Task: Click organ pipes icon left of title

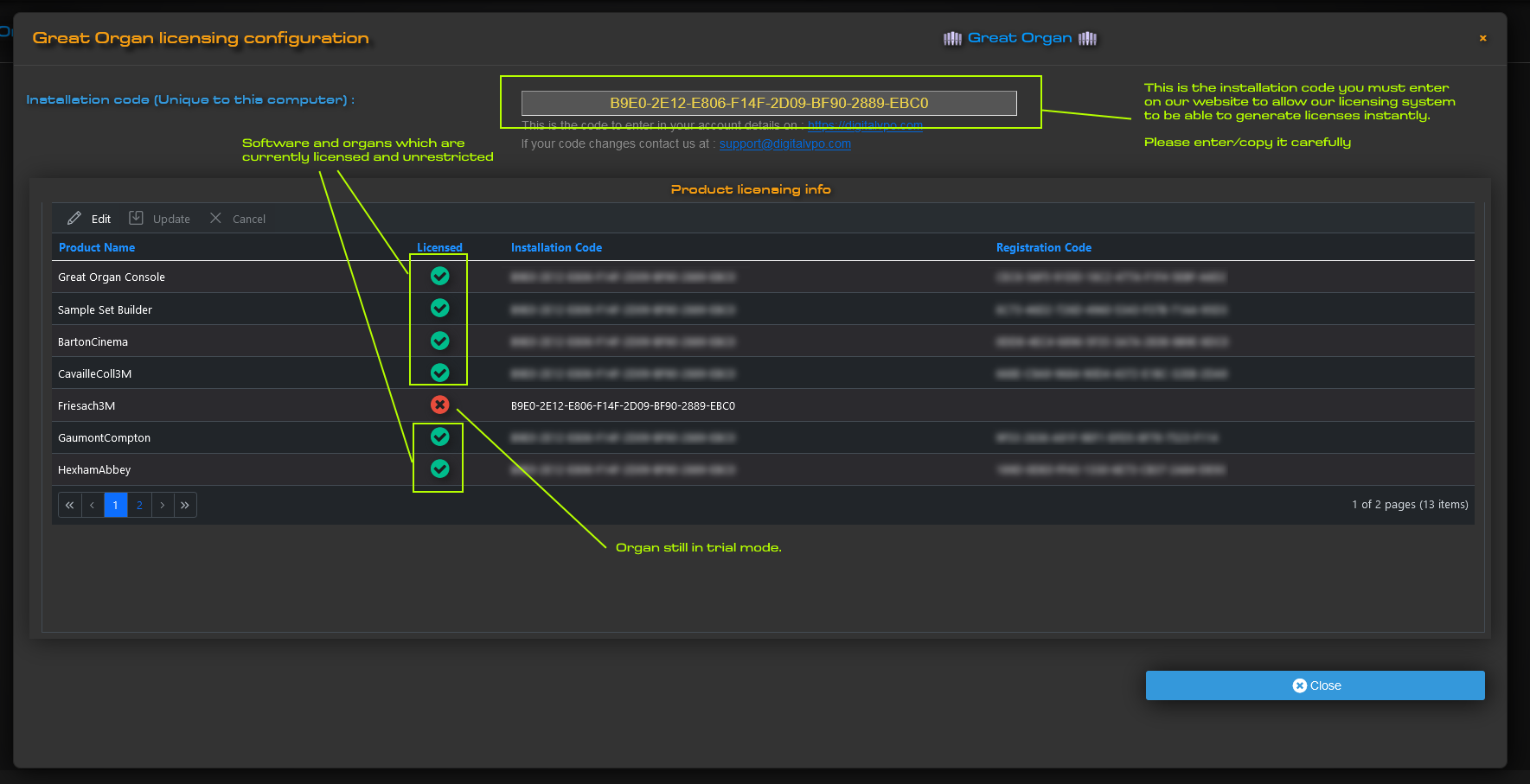Action: (x=952, y=38)
